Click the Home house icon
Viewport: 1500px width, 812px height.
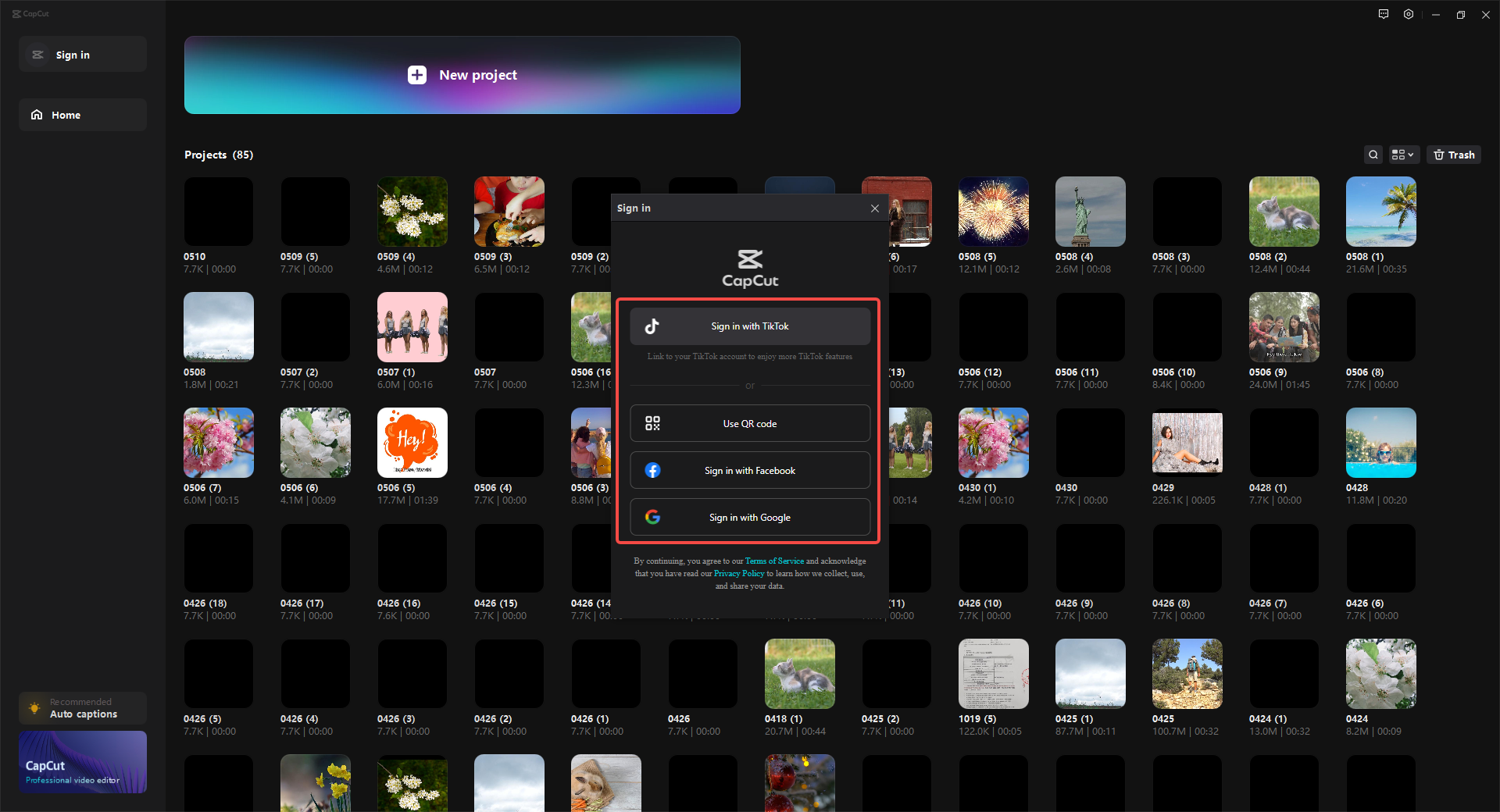click(x=37, y=115)
